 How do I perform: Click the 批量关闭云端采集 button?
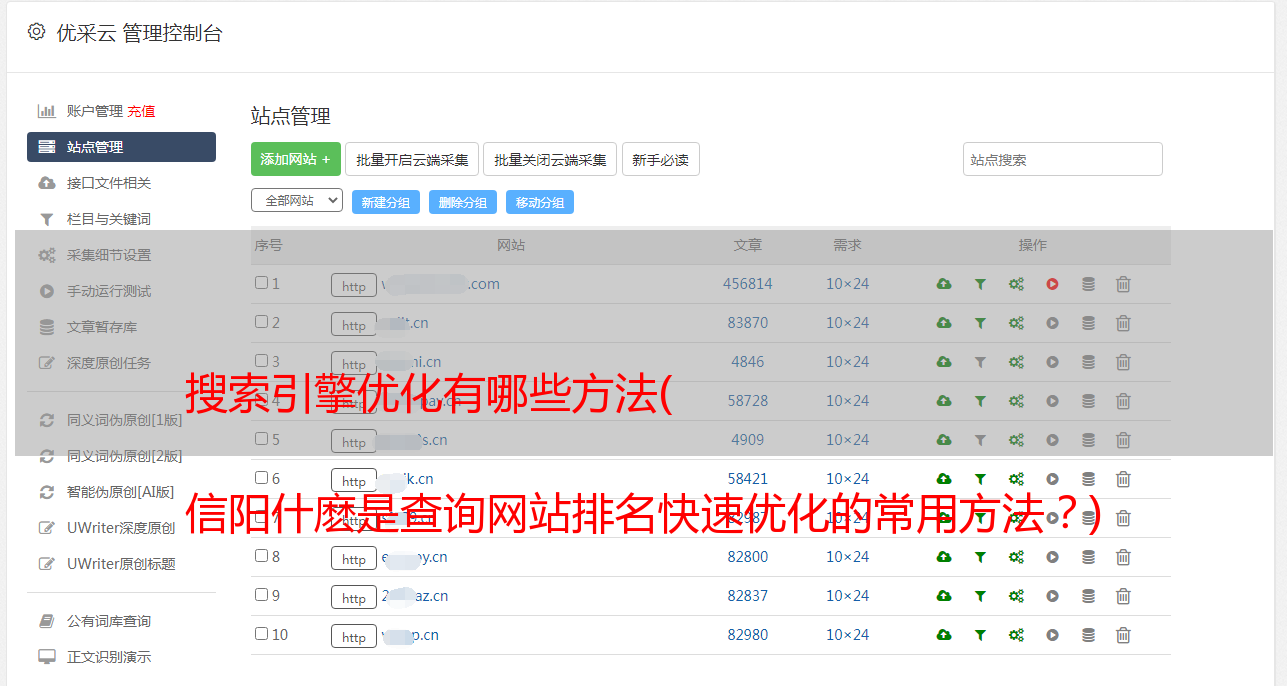pos(550,159)
